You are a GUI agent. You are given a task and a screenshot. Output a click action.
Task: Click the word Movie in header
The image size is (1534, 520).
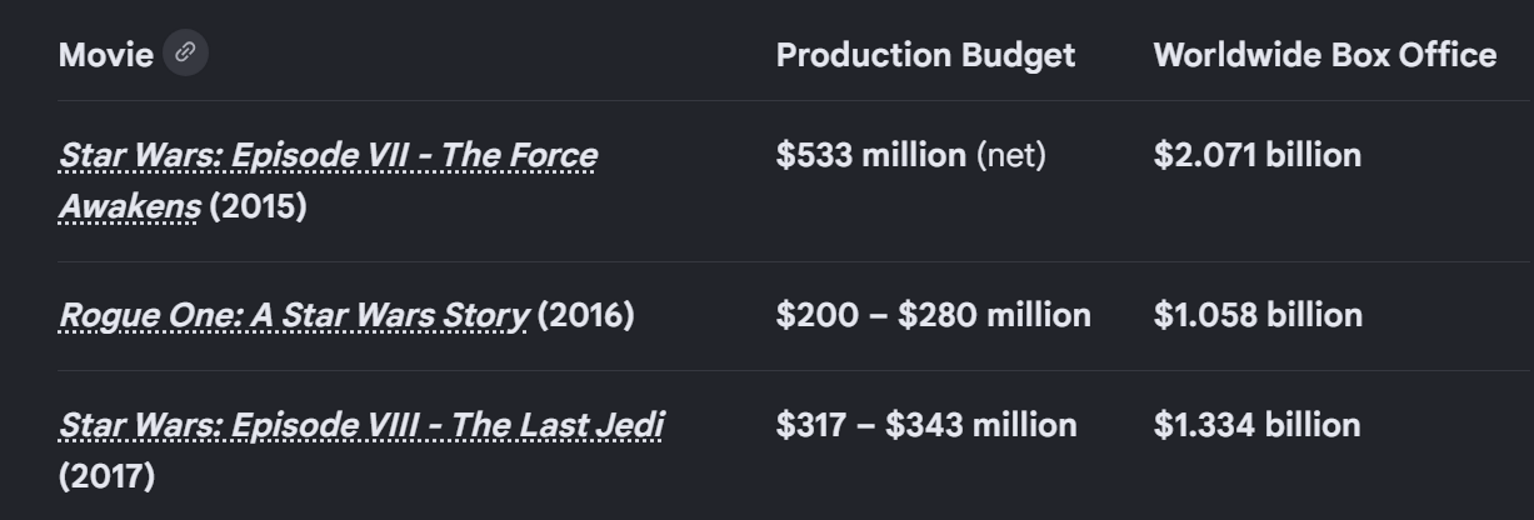click(x=106, y=54)
